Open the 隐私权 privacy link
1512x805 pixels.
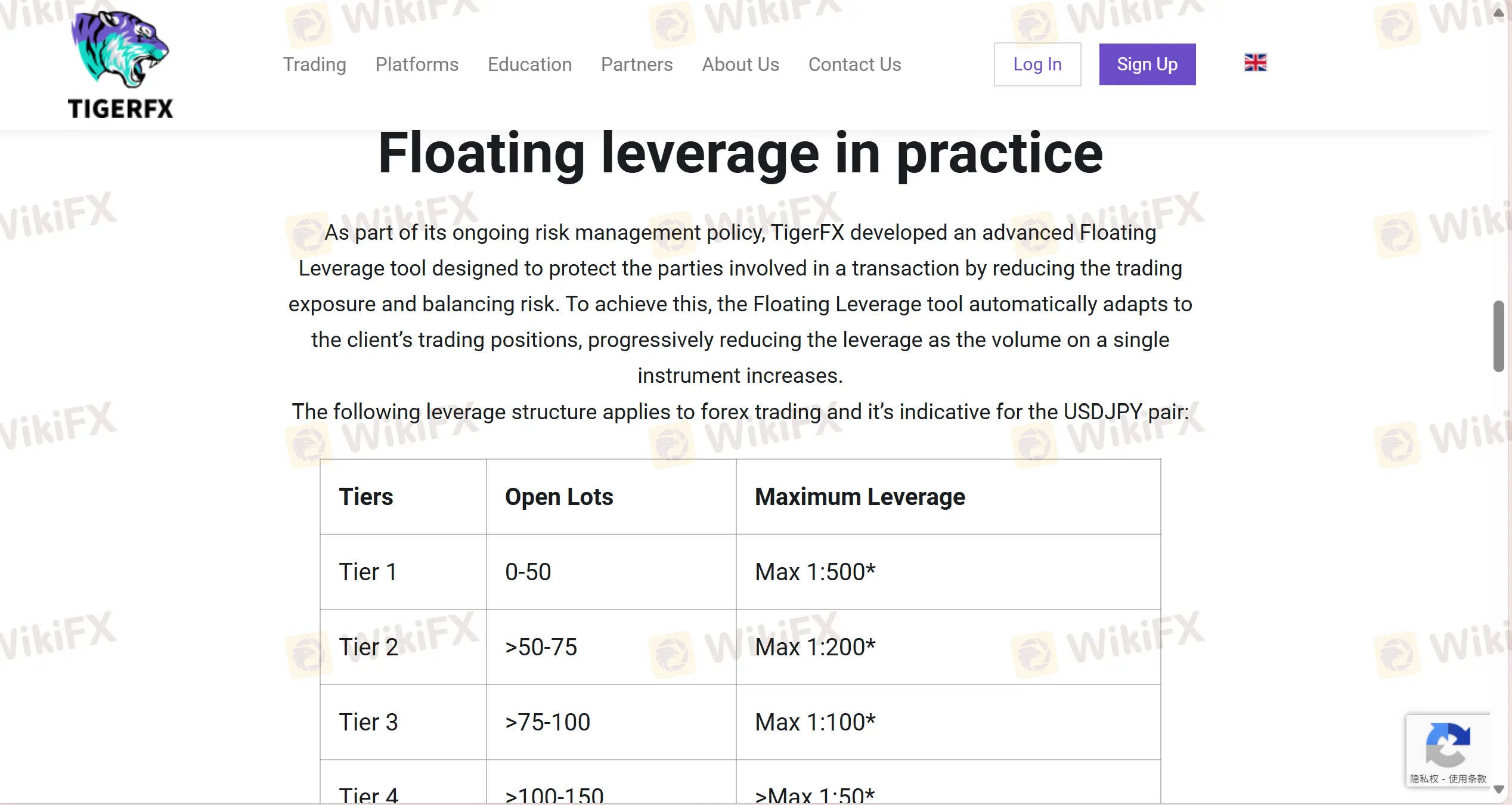click(1424, 779)
